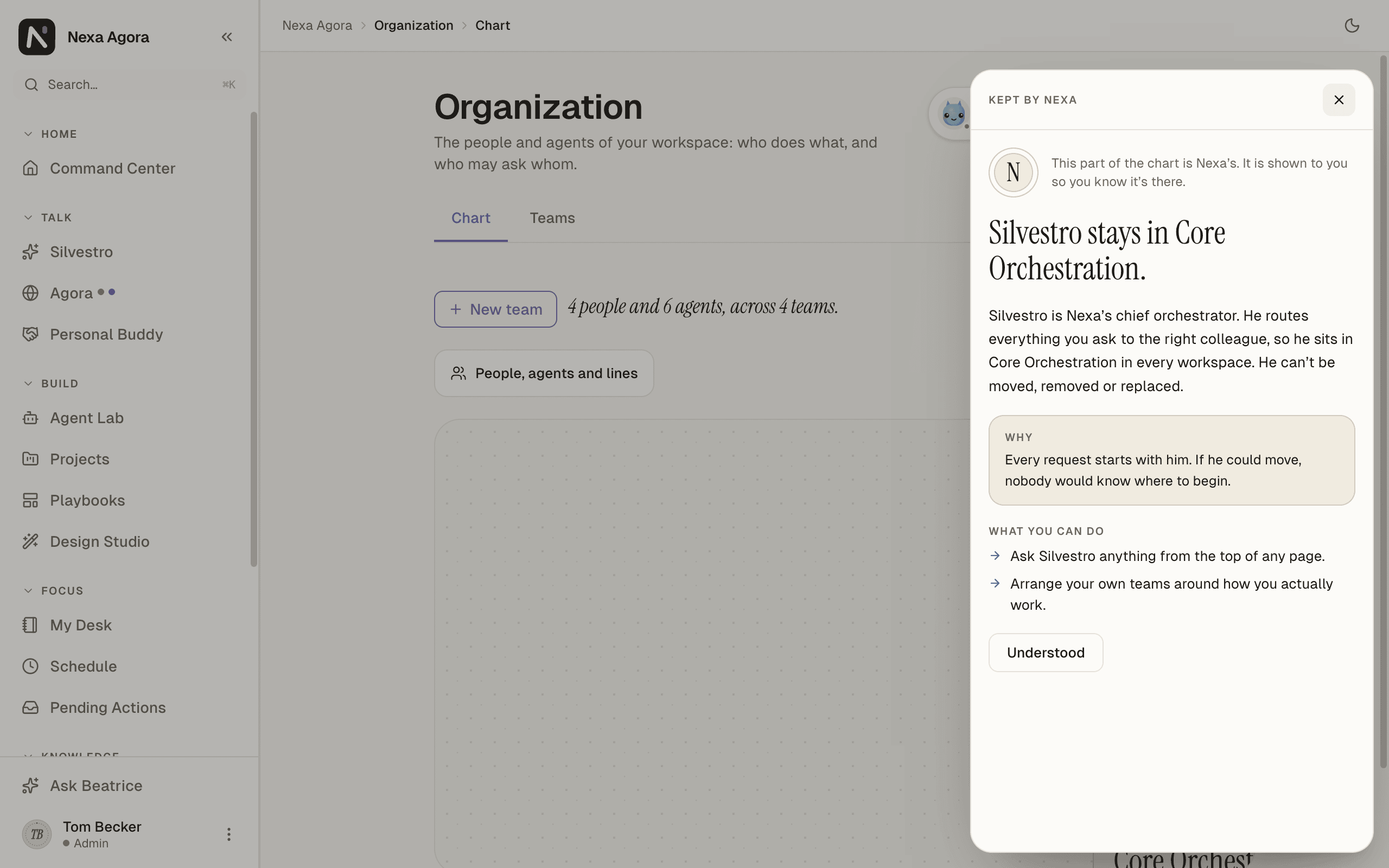
Task: Collapse the sidebar with double-chevron icon
Action: (227, 37)
